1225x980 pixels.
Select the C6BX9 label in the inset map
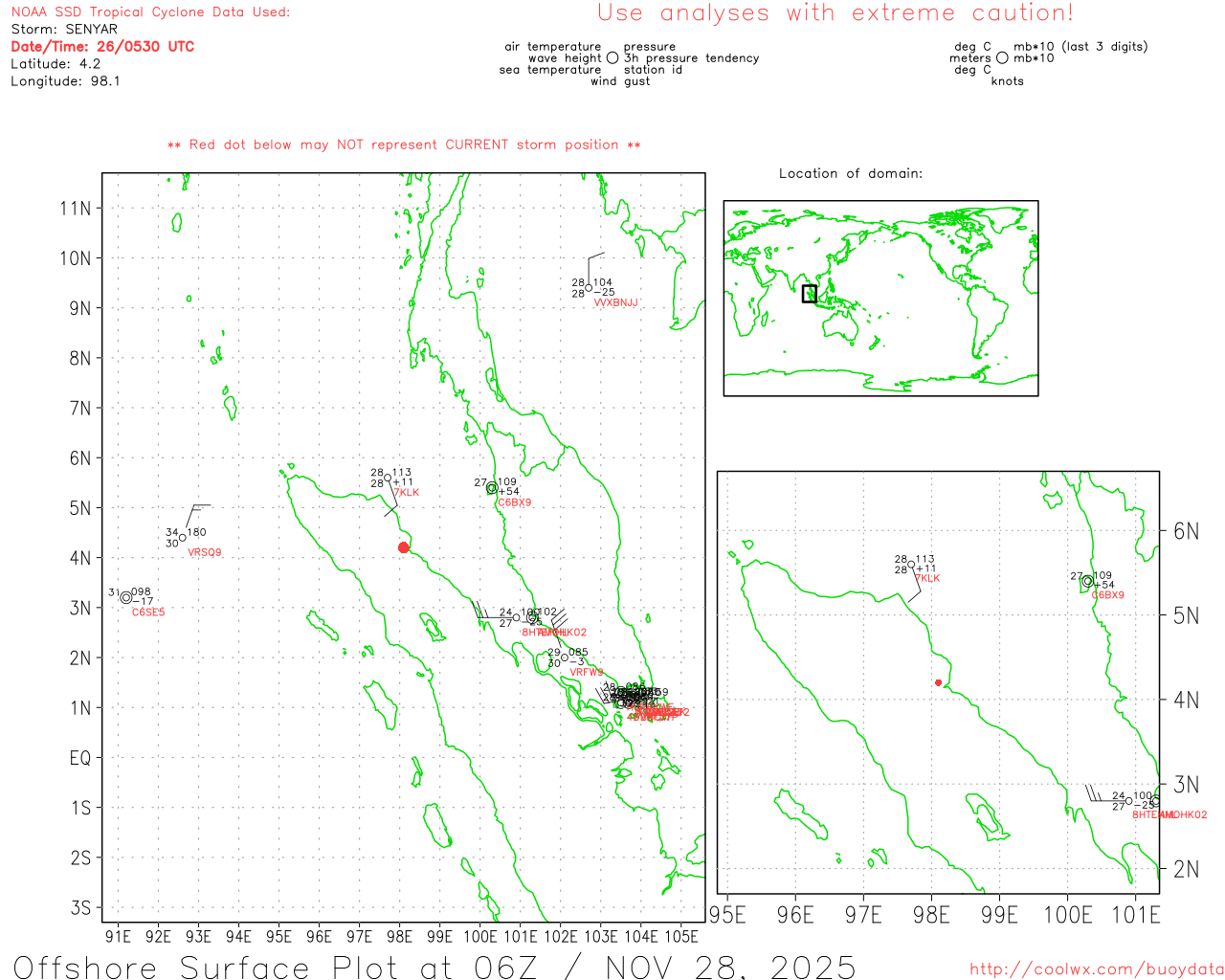(1108, 595)
